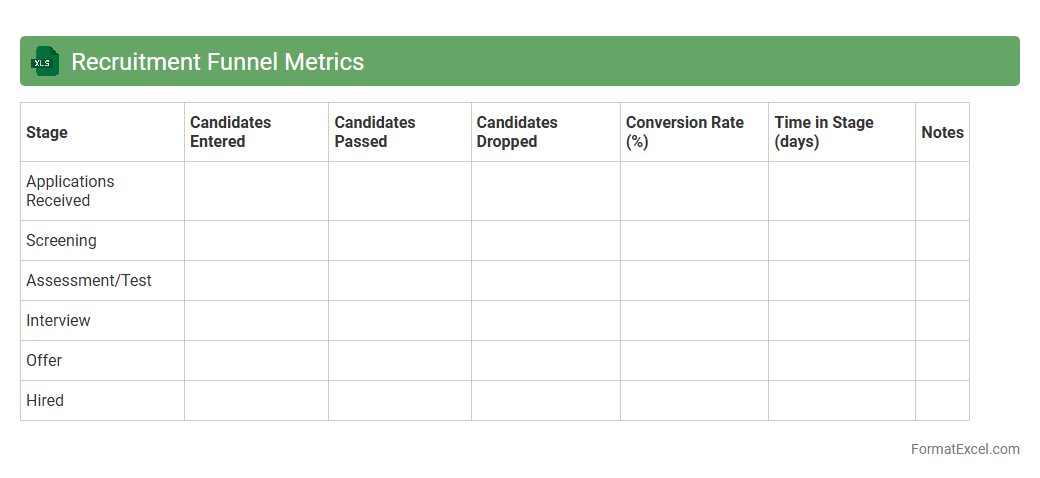The height and width of the screenshot is (478, 1040).
Task: Click Time in Stage cell for Interview
Action: (x=841, y=321)
